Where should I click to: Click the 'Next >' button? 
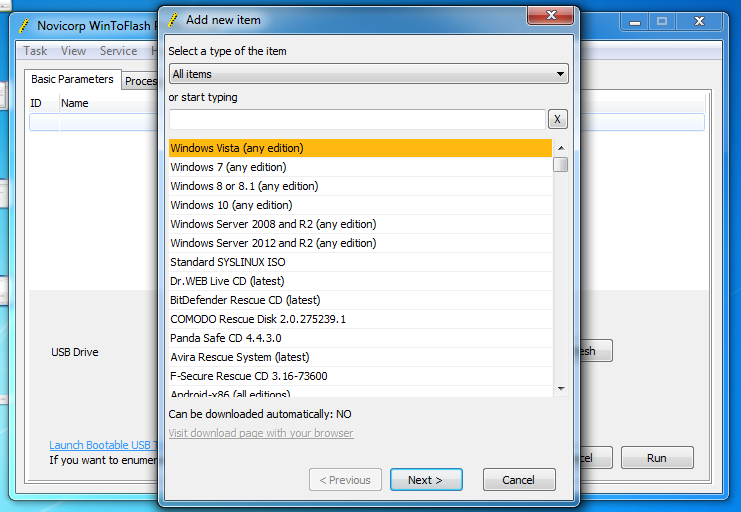(426, 480)
